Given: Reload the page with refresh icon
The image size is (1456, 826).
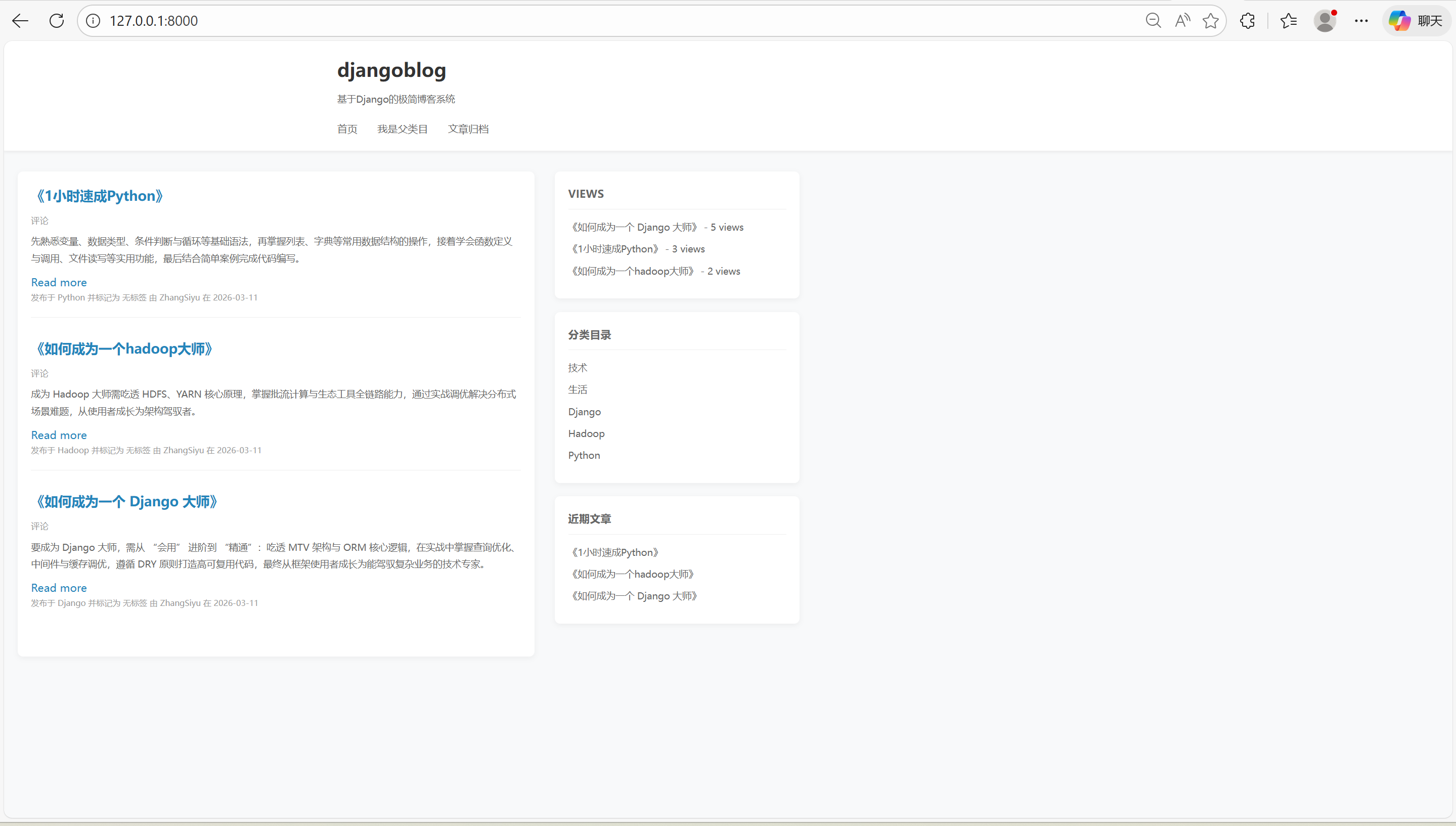Looking at the screenshot, I should point(57,21).
